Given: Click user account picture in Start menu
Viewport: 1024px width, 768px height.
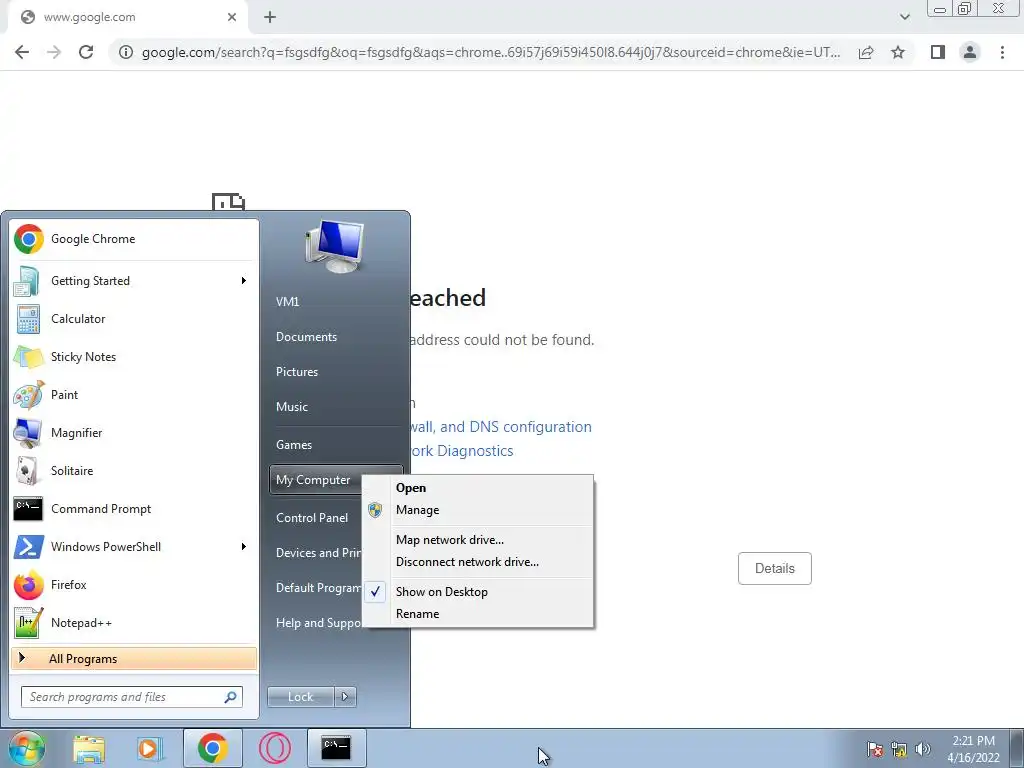Looking at the screenshot, I should (x=334, y=246).
